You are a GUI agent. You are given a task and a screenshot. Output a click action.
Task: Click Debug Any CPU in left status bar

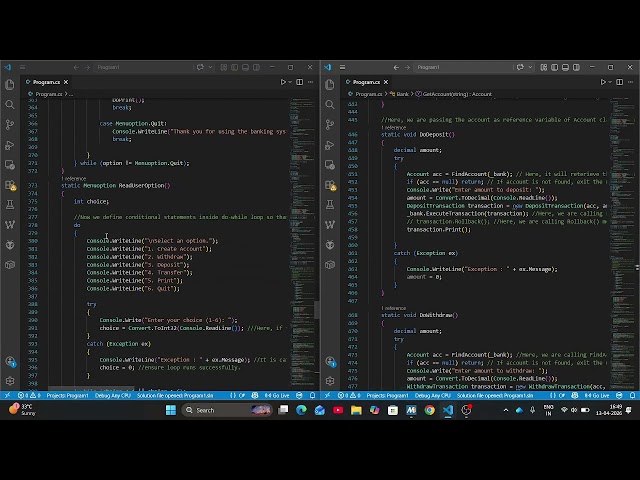113,395
